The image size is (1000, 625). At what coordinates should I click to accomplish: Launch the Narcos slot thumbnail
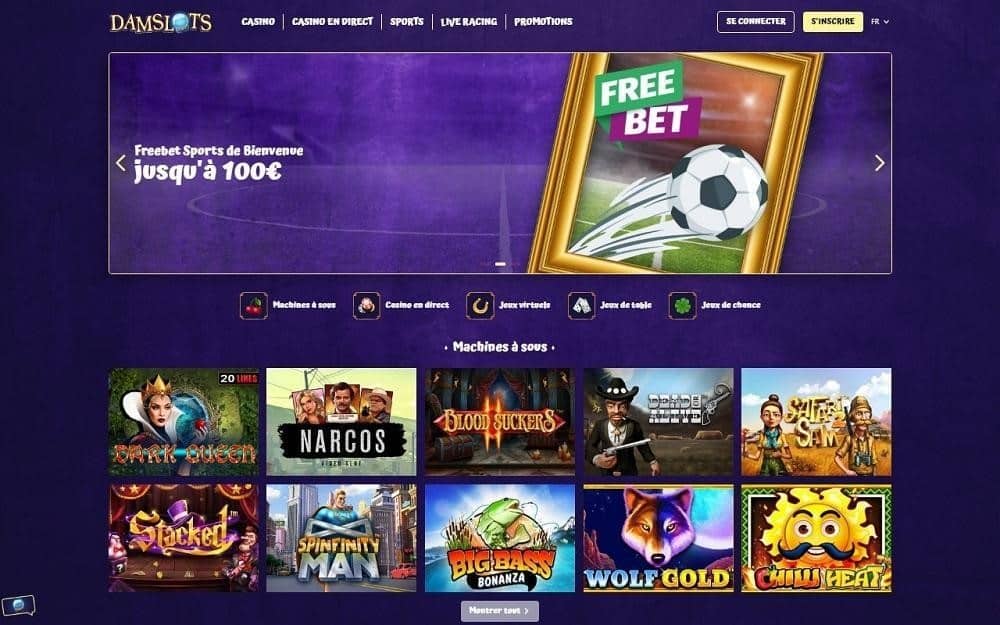[341, 422]
